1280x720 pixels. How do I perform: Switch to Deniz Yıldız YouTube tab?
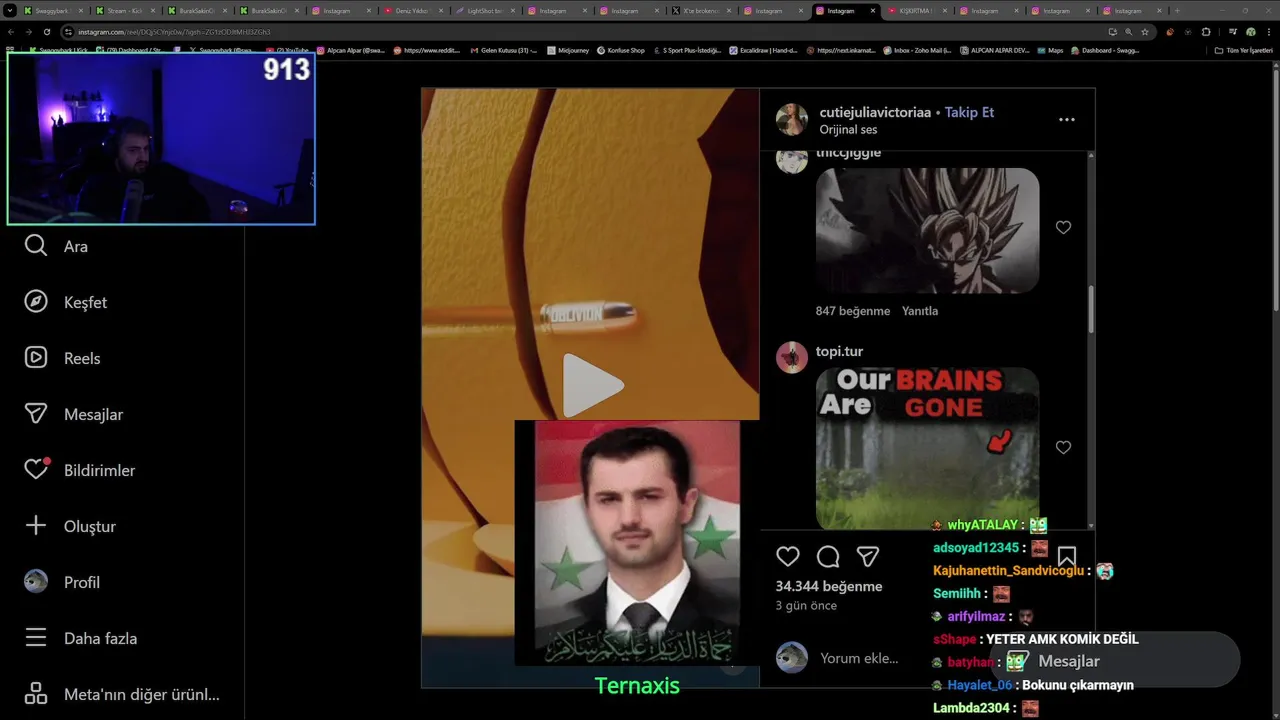point(414,11)
